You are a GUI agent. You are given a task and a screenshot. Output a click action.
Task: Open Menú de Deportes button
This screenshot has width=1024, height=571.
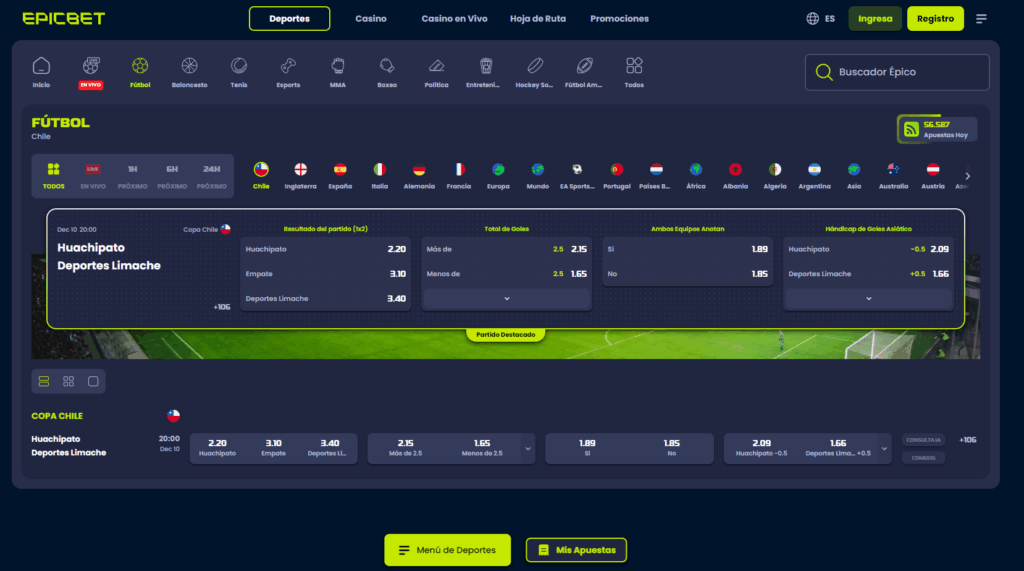[447, 550]
